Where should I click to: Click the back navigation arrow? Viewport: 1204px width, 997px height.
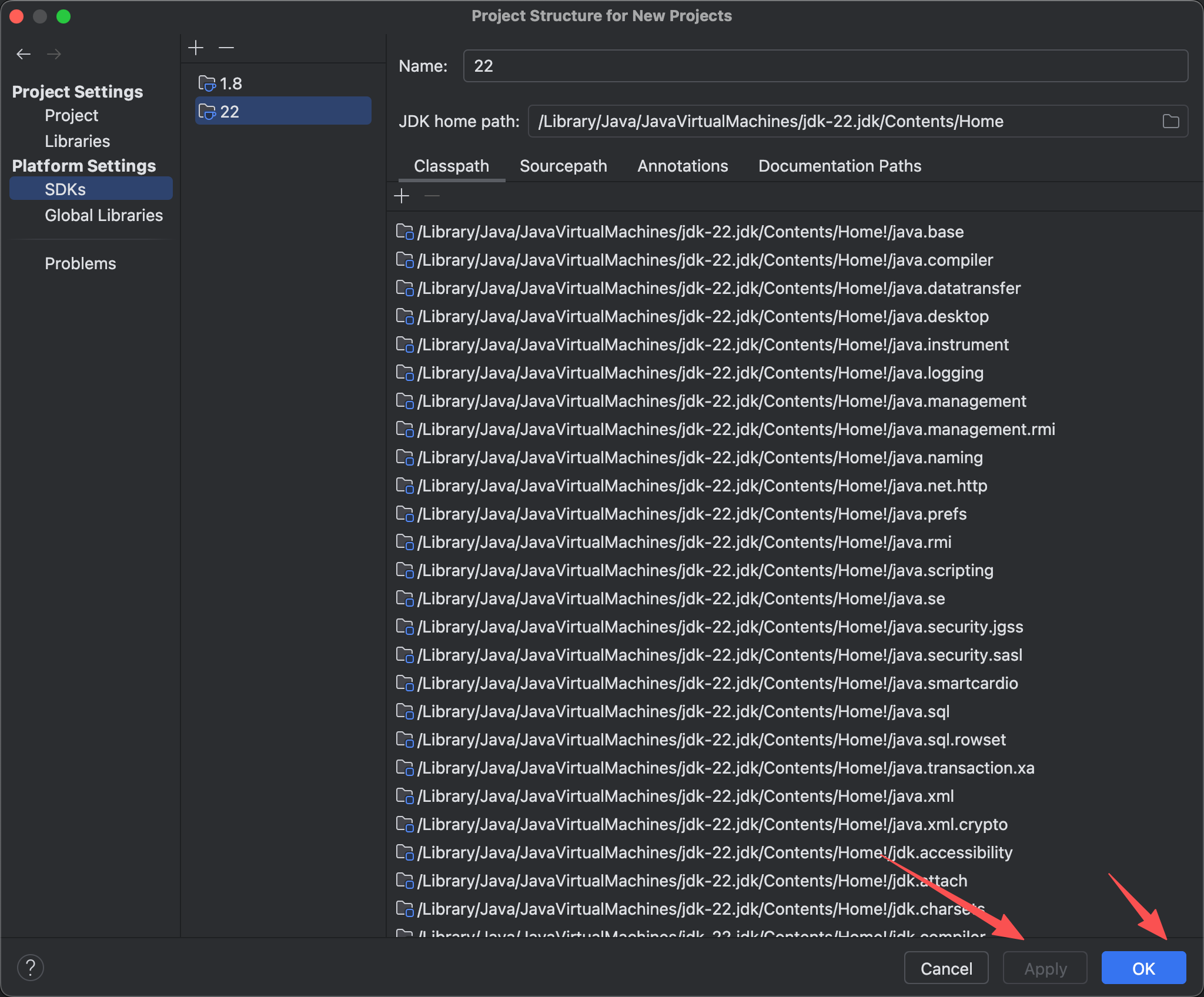pyautogui.click(x=24, y=54)
